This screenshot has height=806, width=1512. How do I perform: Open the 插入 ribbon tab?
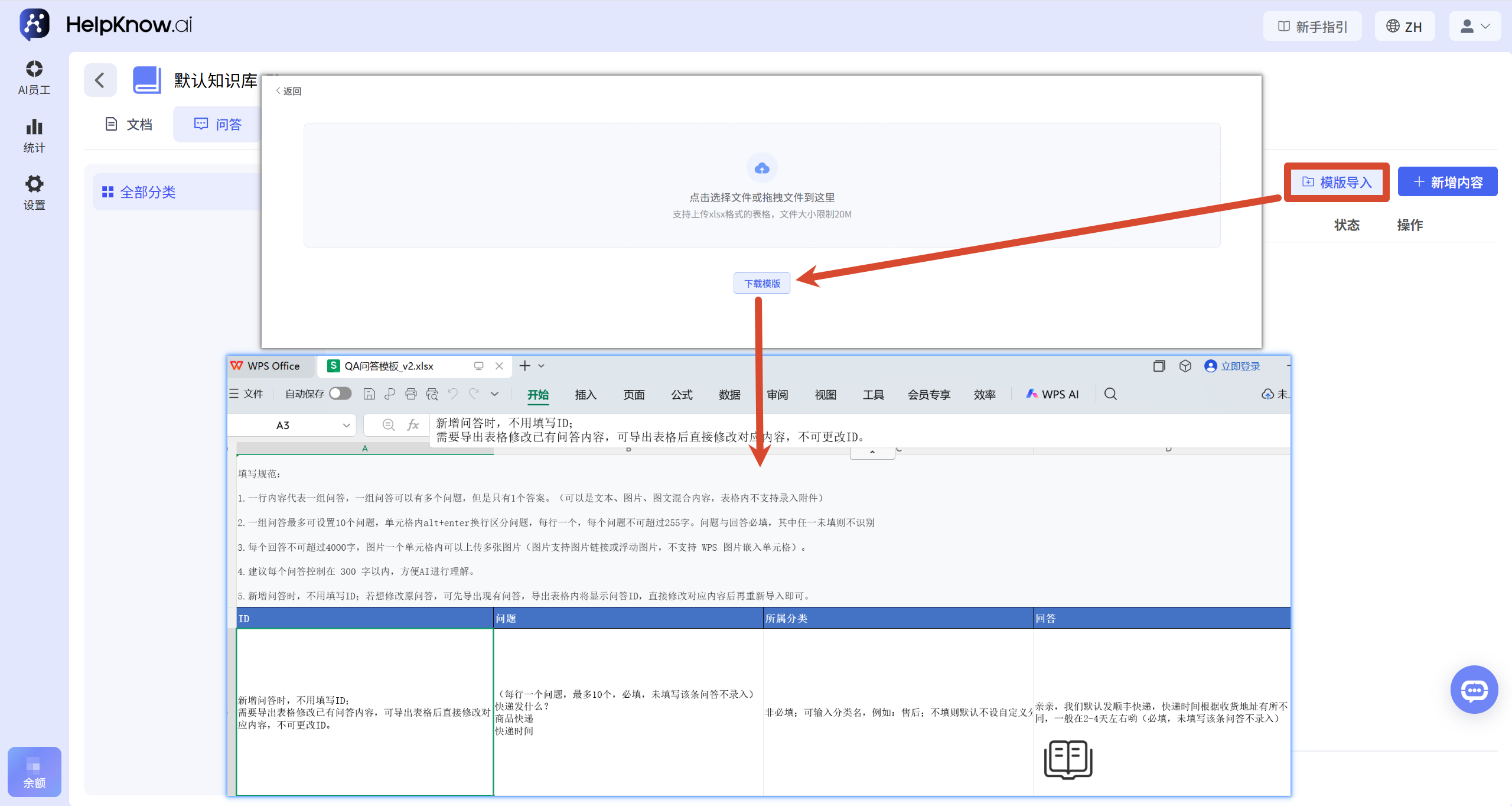[585, 395]
